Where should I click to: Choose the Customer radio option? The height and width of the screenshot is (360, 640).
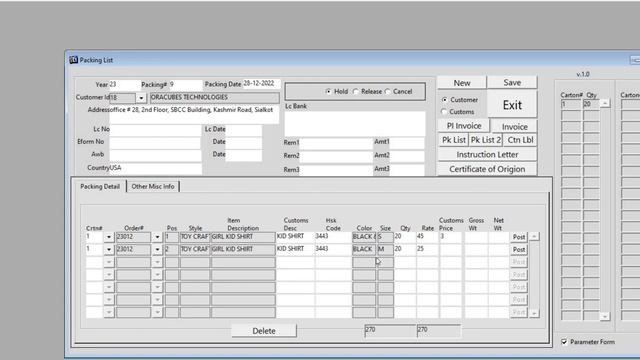point(444,100)
